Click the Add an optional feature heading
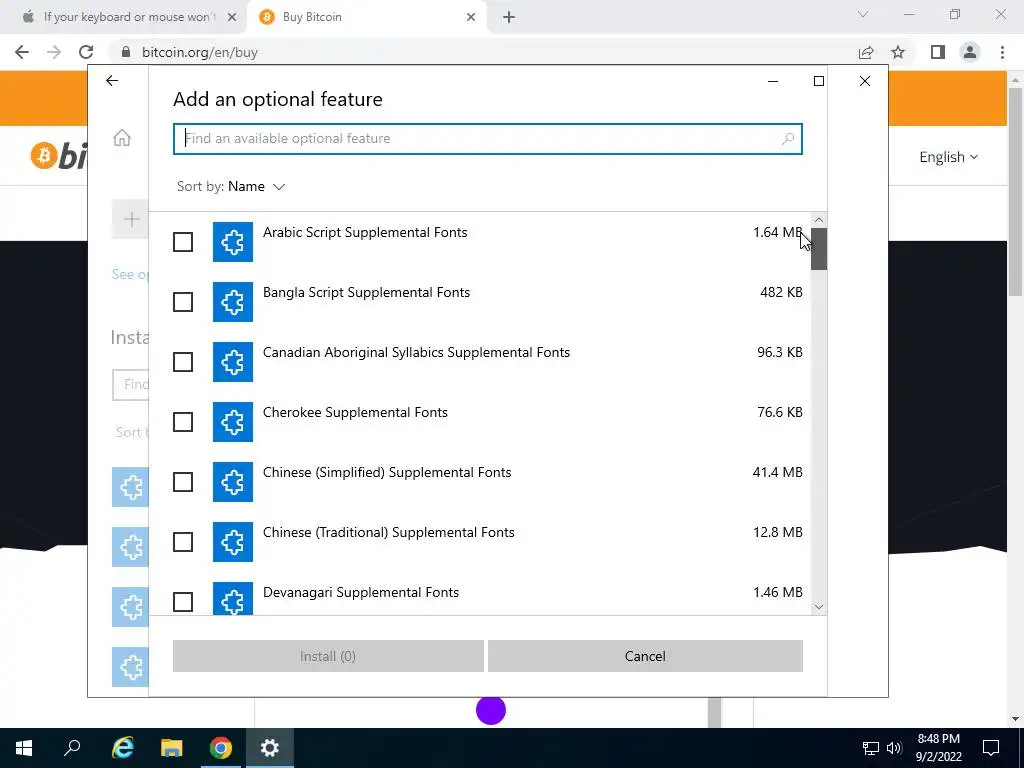This screenshot has height=768, width=1024. 278,100
